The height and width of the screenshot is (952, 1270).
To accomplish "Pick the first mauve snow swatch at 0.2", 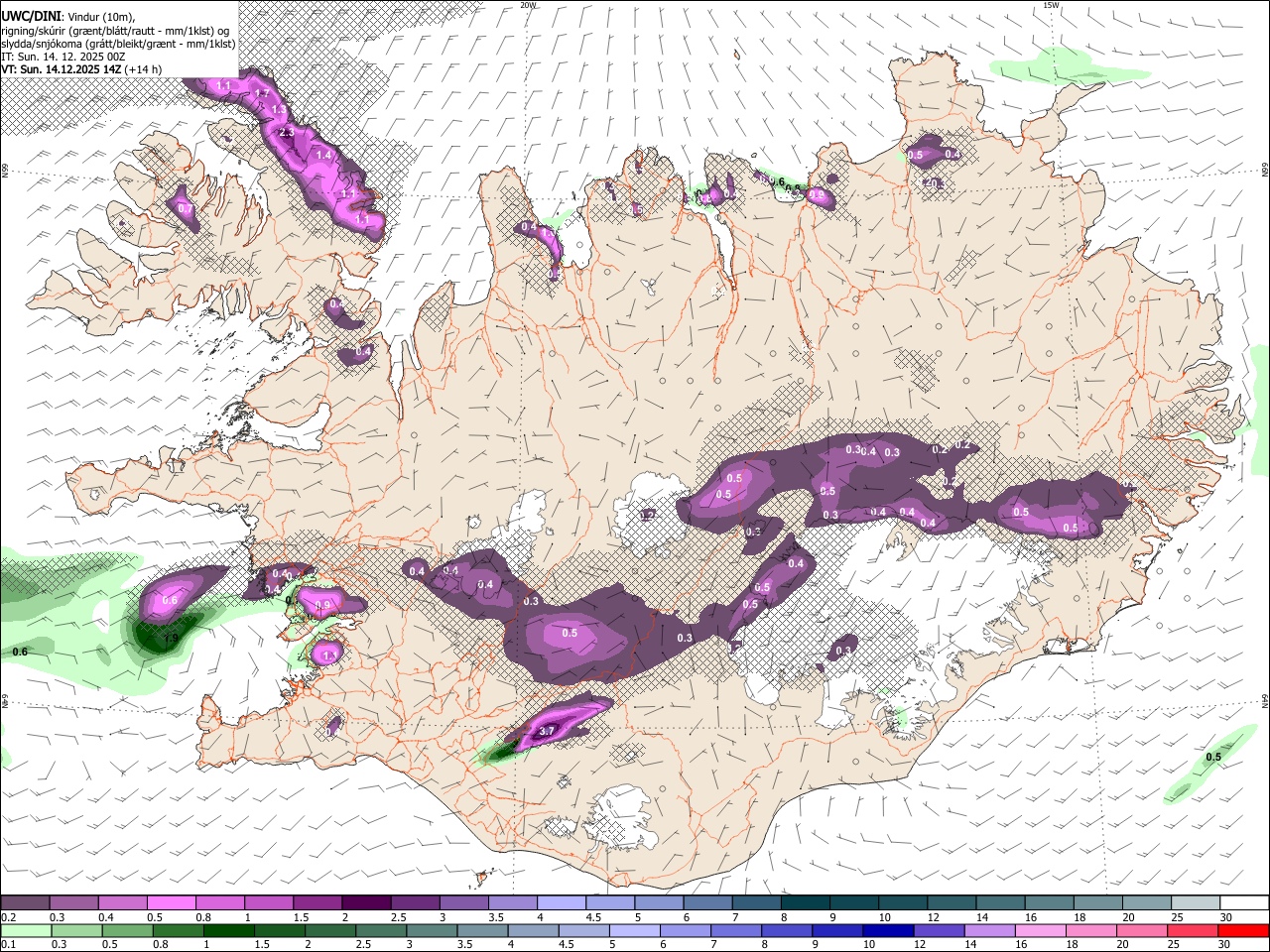I will point(25,902).
